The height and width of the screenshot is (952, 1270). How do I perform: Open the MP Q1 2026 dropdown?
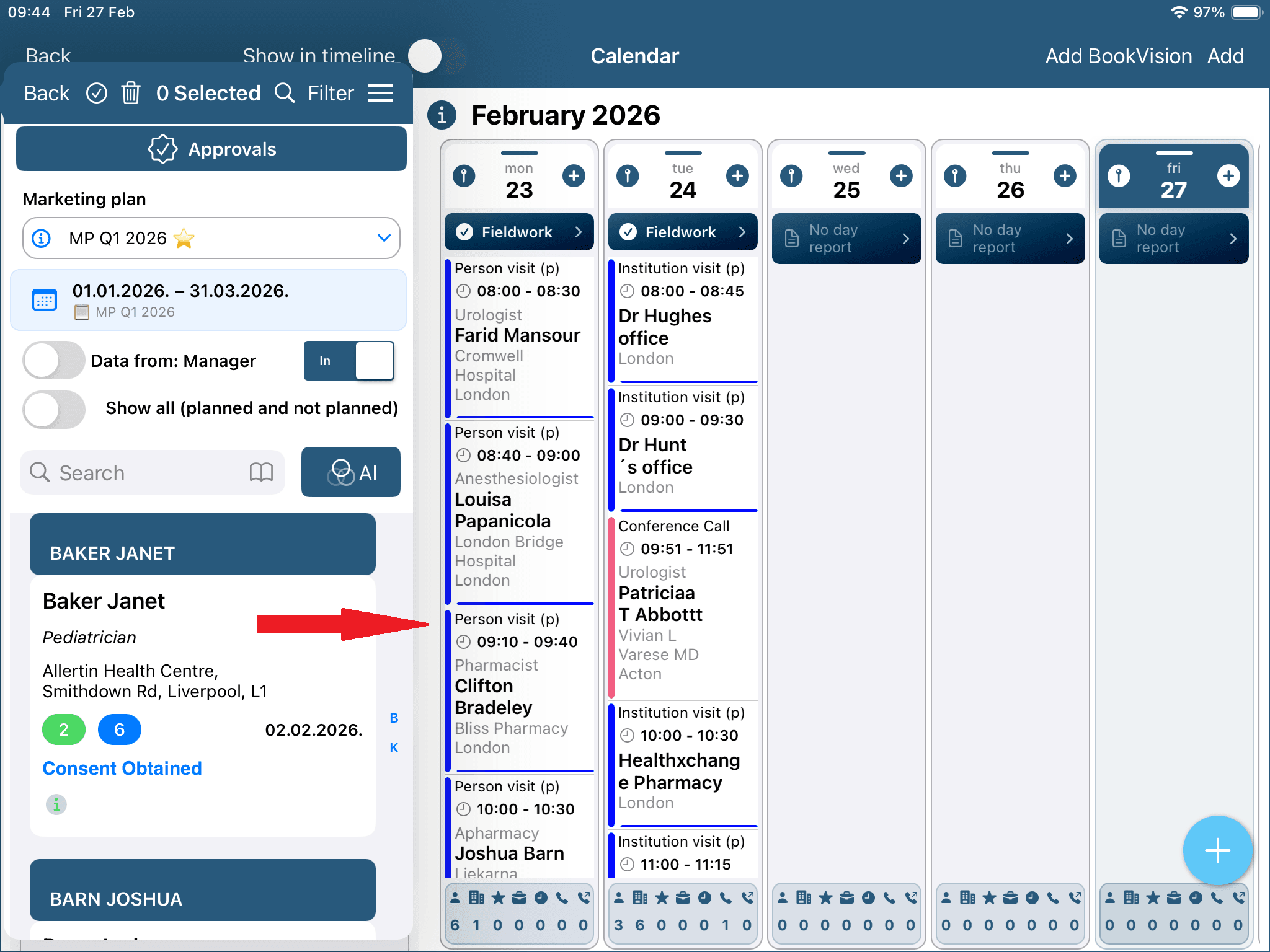pyautogui.click(x=211, y=238)
